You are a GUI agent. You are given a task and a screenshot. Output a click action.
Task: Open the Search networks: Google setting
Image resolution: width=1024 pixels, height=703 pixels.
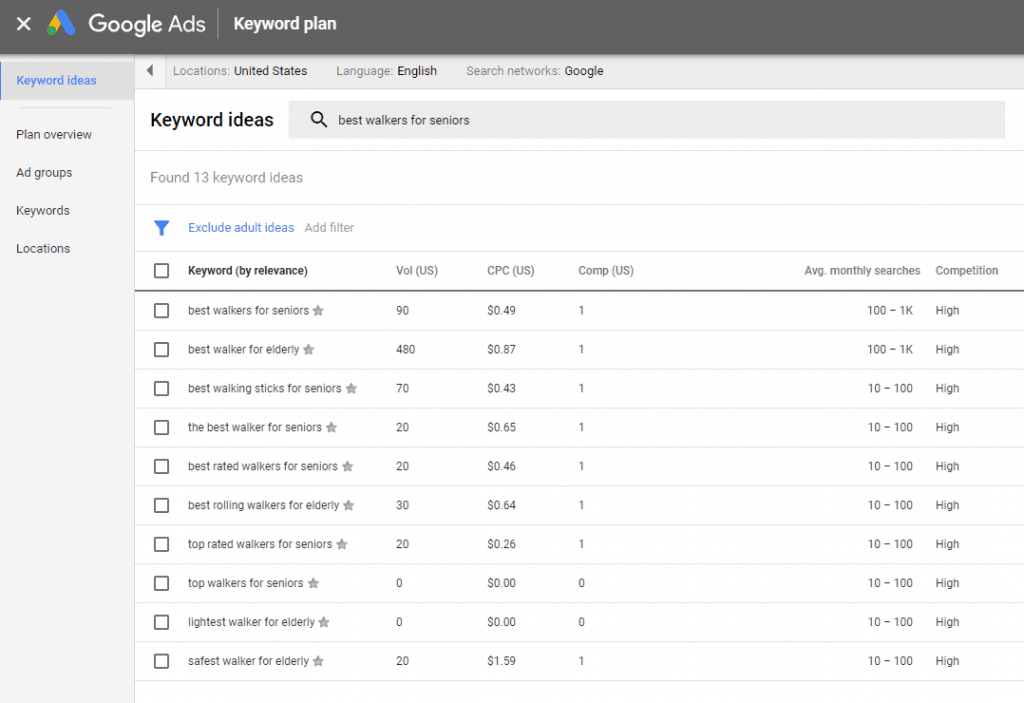[534, 71]
